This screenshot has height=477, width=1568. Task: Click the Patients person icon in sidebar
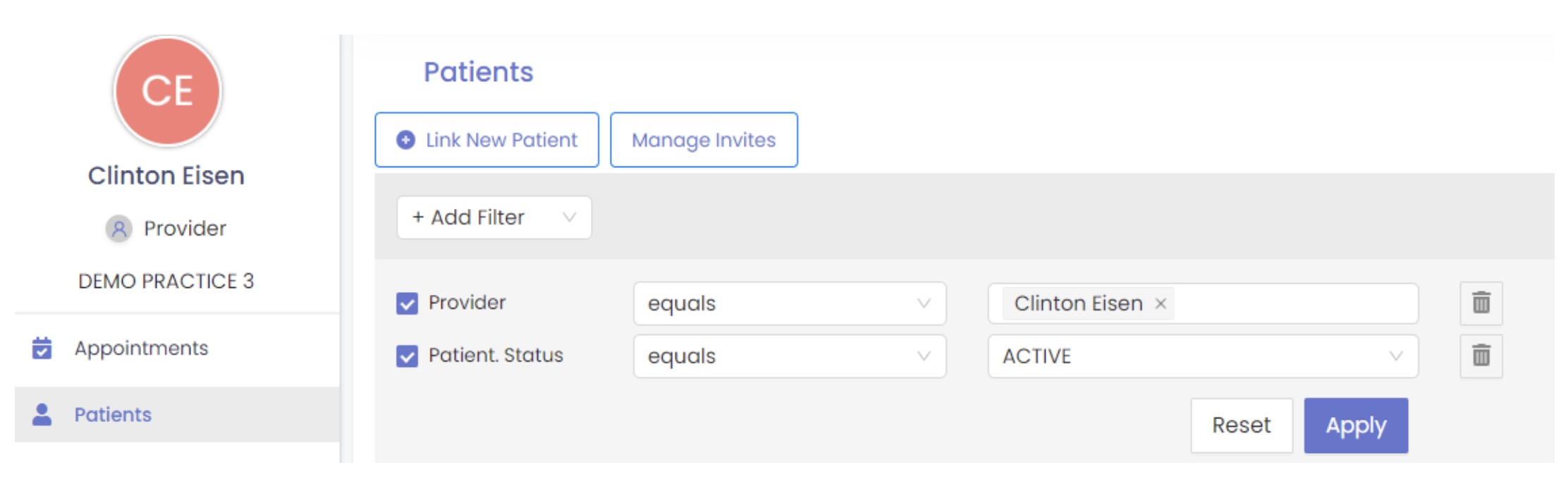coord(42,414)
